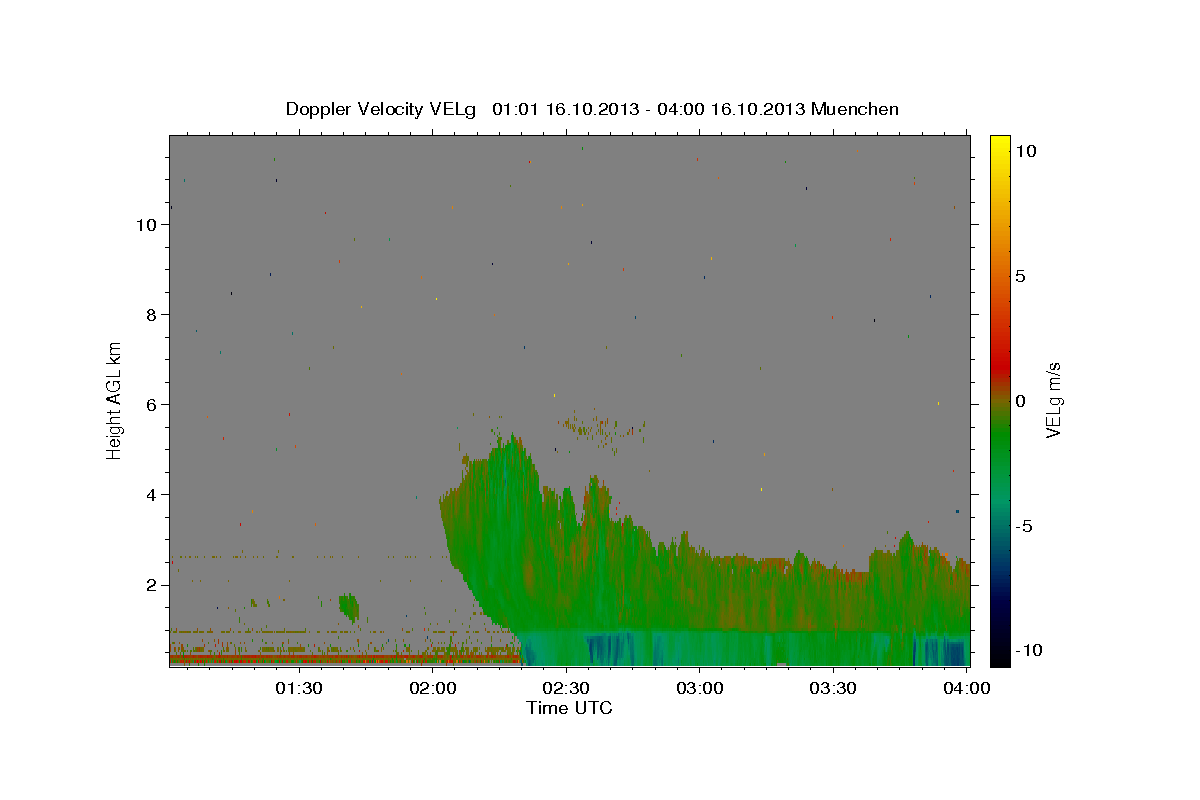
Task: Click the small green echo patch near 01:40
Action: click(x=349, y=606)
